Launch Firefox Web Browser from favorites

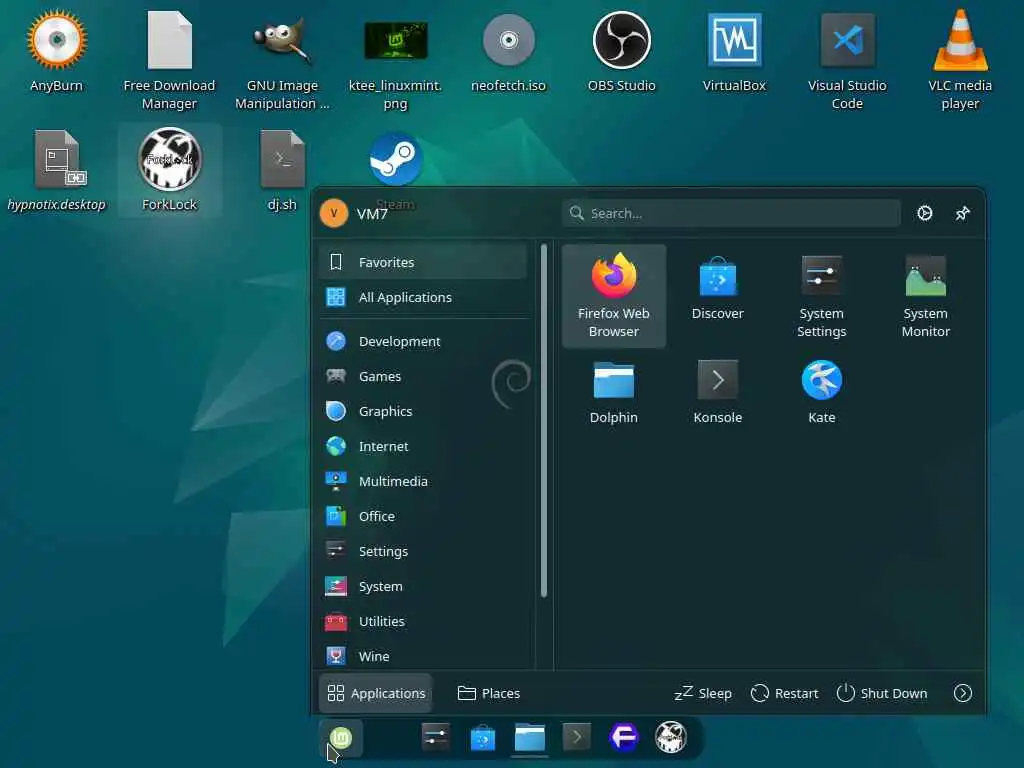(614, 296)
